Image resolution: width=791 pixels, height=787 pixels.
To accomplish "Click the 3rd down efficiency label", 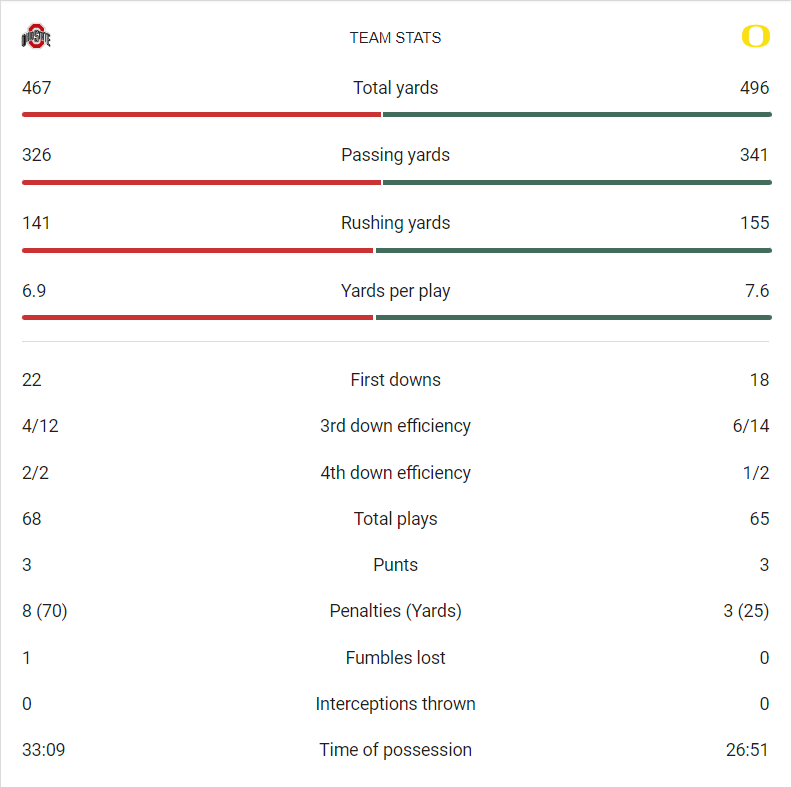I will point(395,426).
